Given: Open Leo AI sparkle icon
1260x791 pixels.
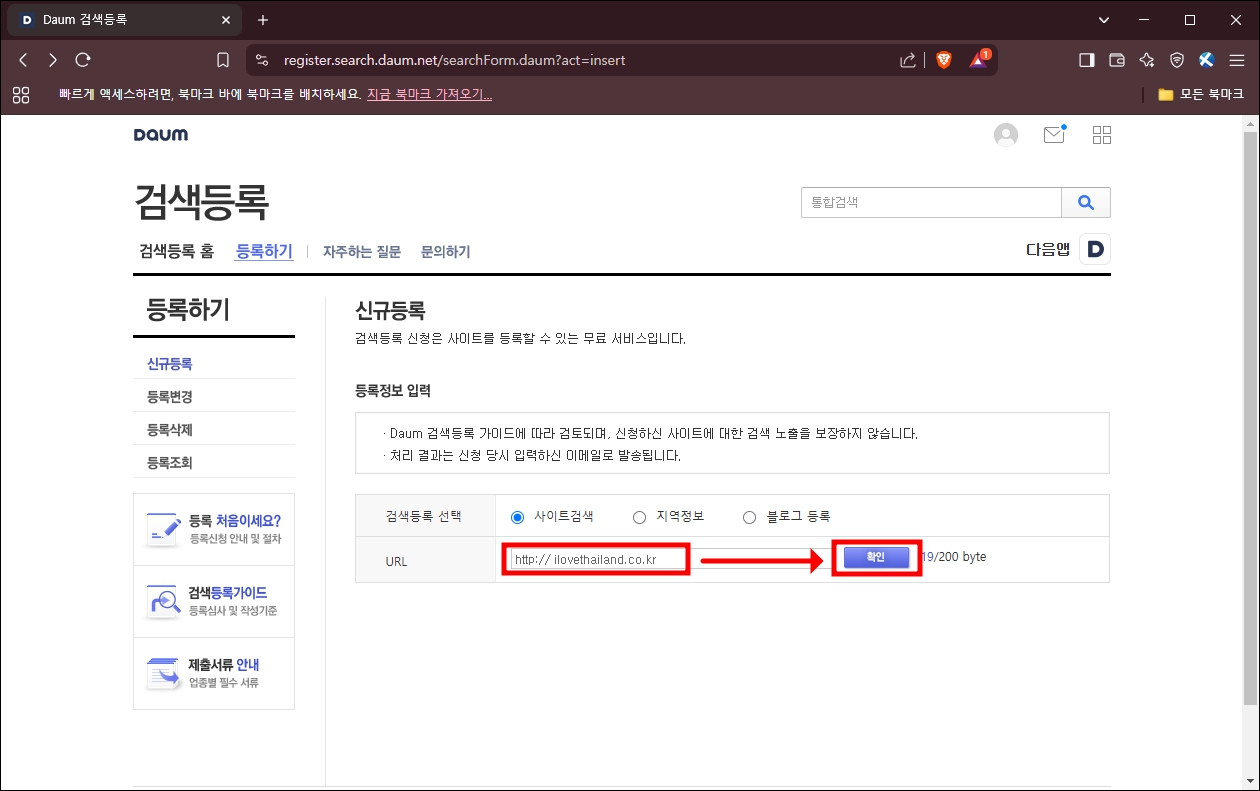Looking at the screenshot, I should [1147, 60].
